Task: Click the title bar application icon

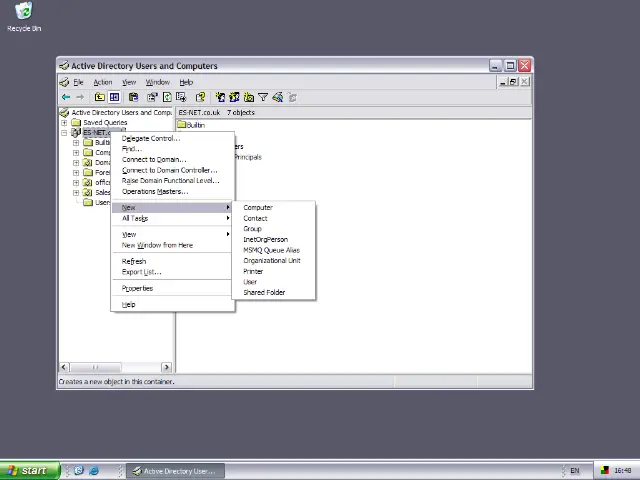Action: [x=64, y=66]
